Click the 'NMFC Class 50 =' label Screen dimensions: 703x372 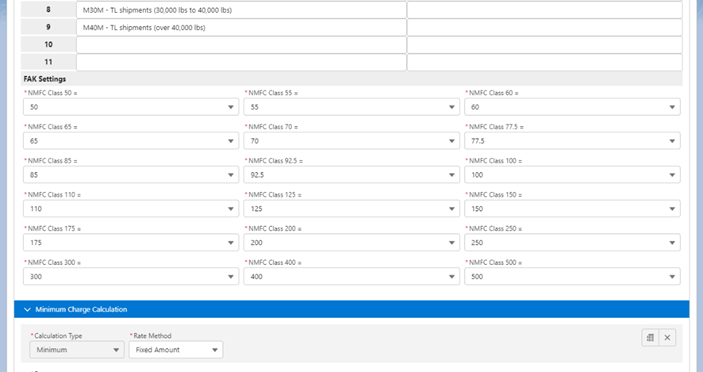52,93
